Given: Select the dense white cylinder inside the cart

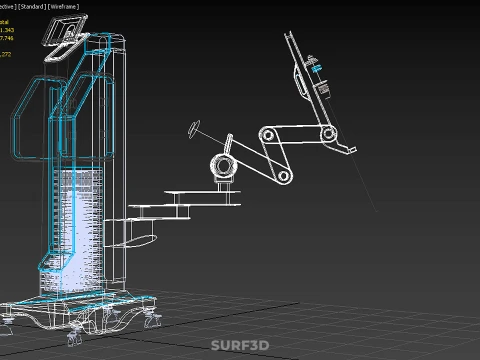Looking at the screenshot, I should tap(77, 230).
